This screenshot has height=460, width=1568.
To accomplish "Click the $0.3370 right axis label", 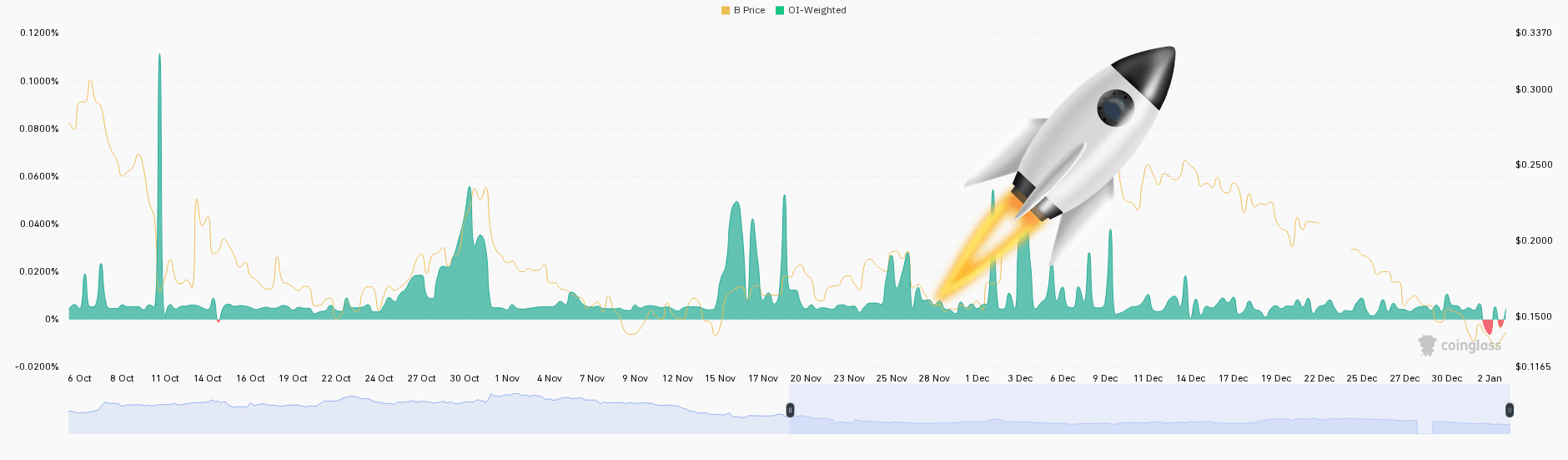I will point(1534,33).
